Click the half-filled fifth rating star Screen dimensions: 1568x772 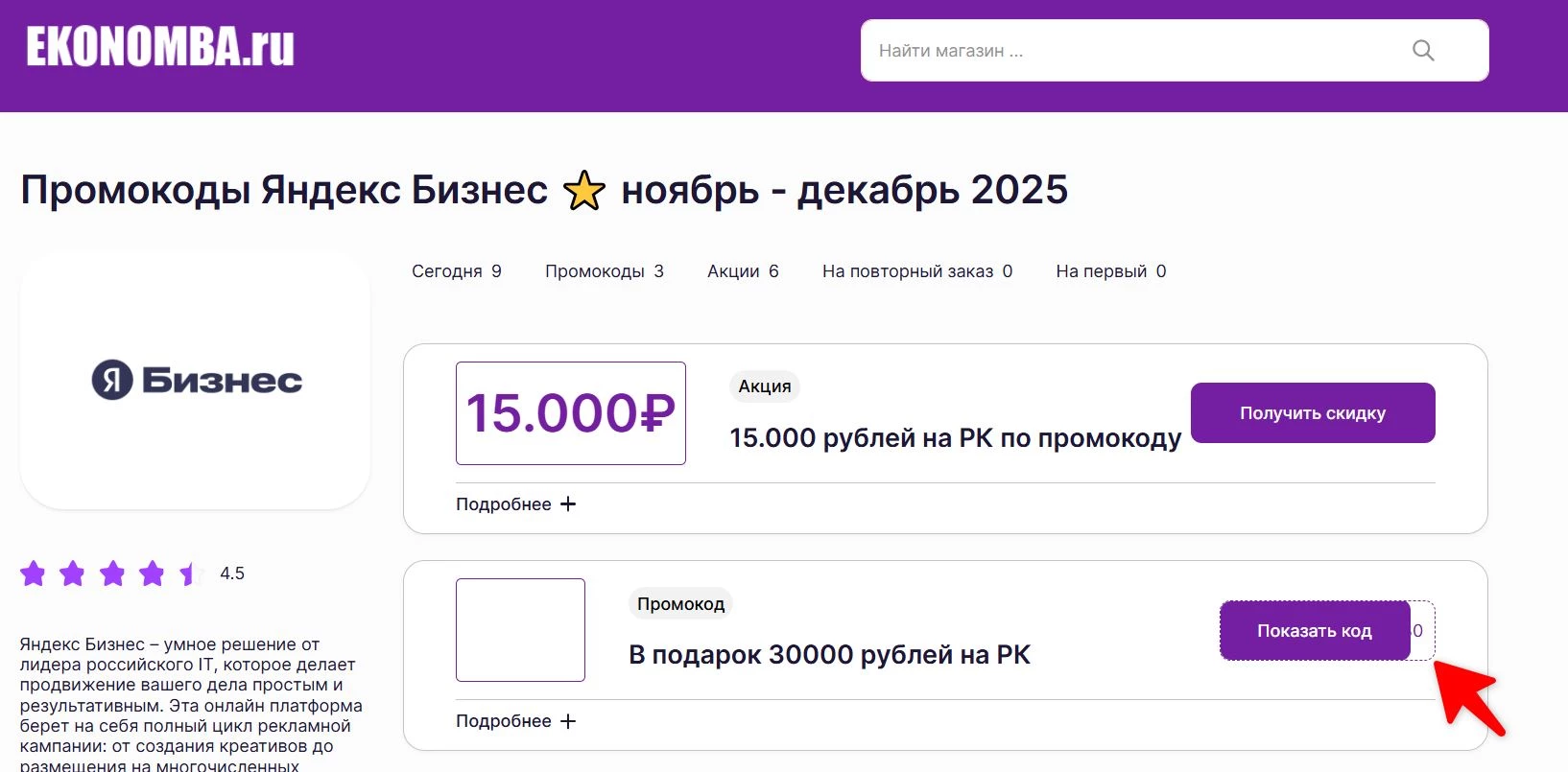pos(189,573)
